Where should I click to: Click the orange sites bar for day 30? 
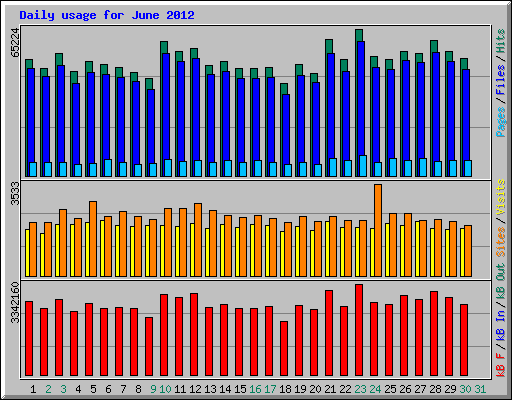click(468, 251)
